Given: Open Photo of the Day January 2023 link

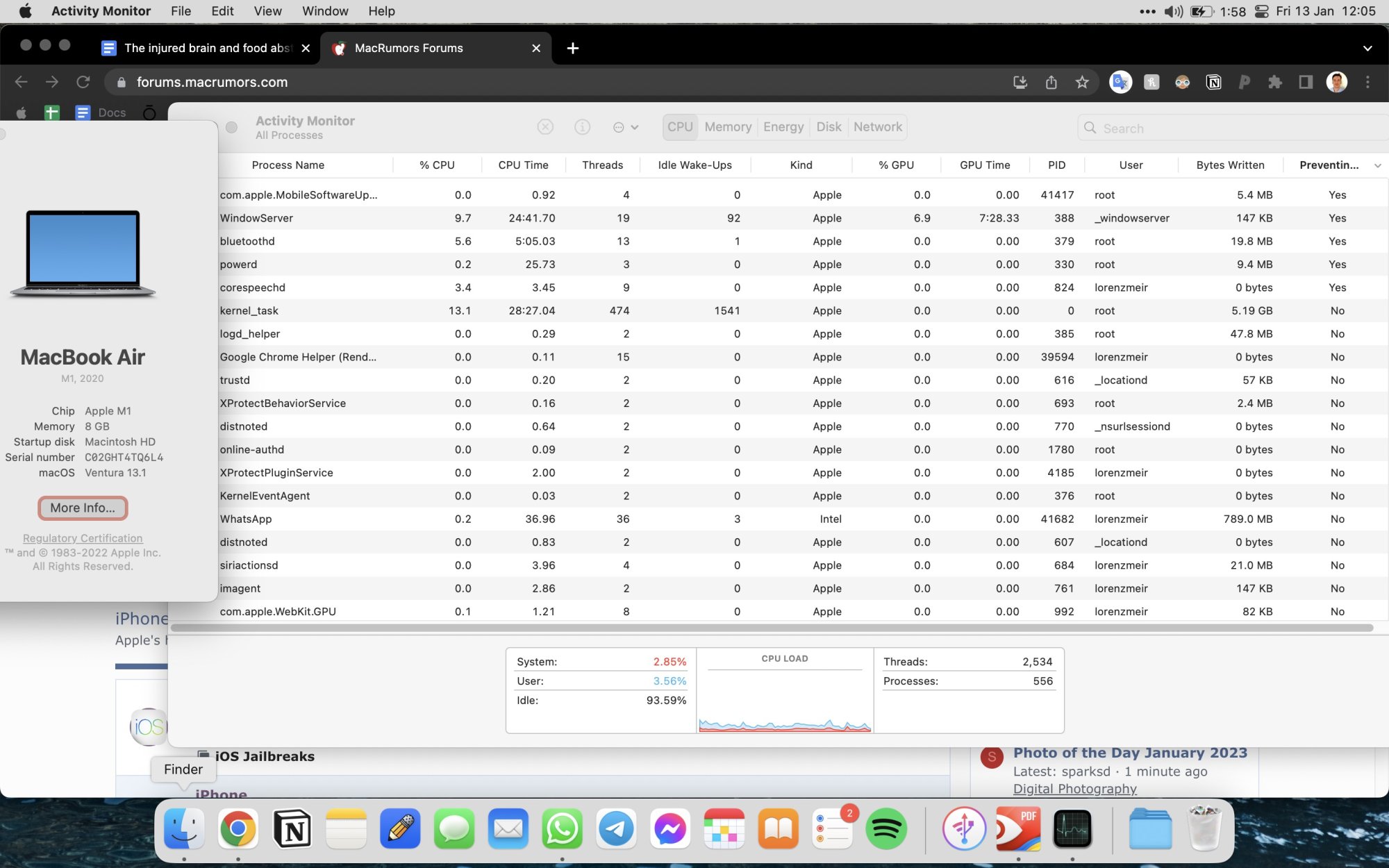Looking at the screenshot, I should click(x=1130, y=753).
